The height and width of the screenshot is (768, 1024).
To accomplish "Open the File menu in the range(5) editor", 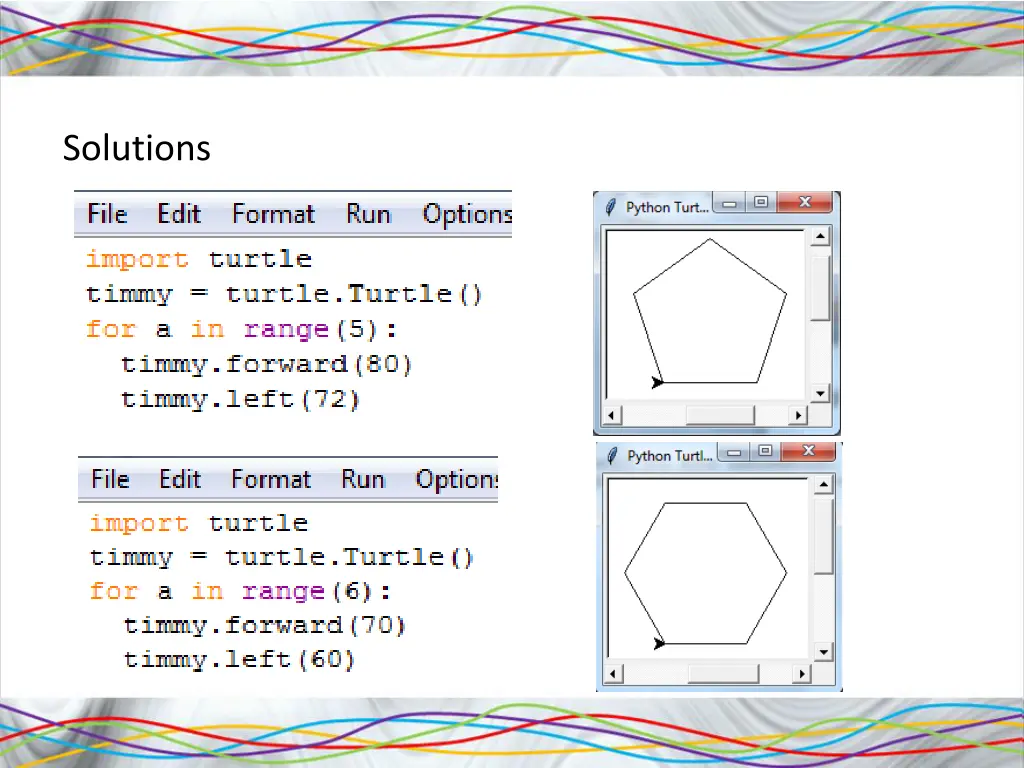I will (108, 214).
